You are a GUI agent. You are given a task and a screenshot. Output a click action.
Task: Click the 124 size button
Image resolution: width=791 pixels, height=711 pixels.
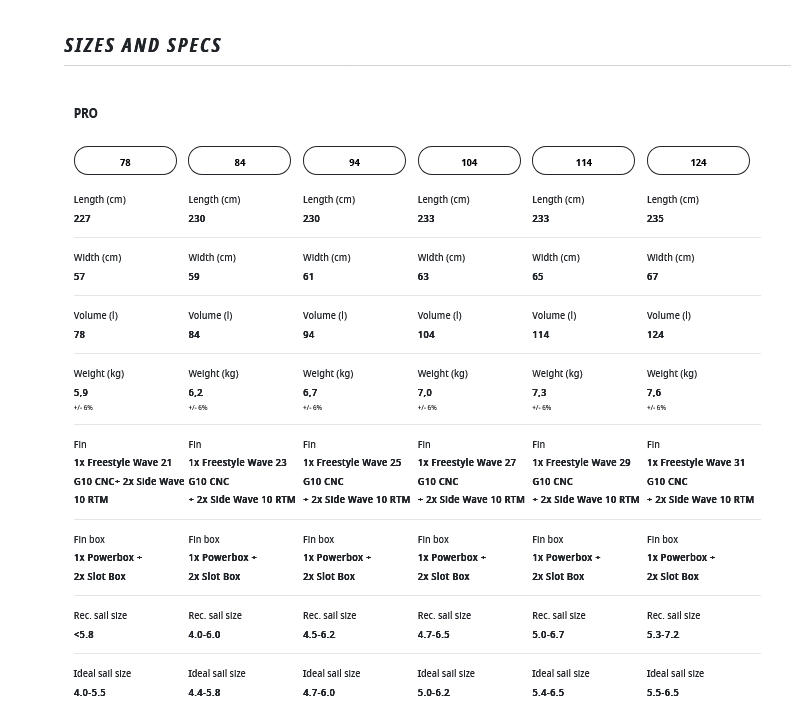698,161
